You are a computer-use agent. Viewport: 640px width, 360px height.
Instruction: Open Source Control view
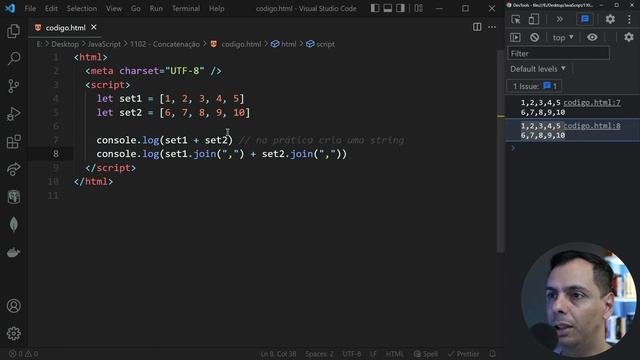coord(13,86)
